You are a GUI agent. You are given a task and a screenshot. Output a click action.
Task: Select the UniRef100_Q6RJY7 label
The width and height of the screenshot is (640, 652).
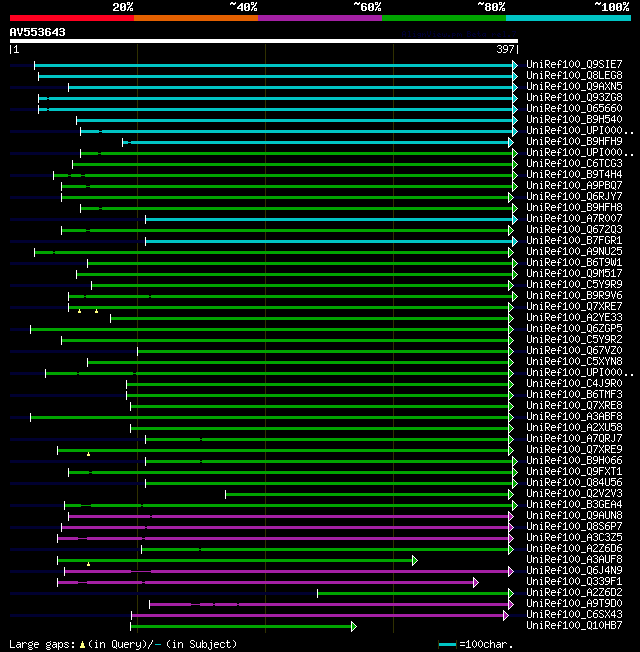tap(574, 196)
